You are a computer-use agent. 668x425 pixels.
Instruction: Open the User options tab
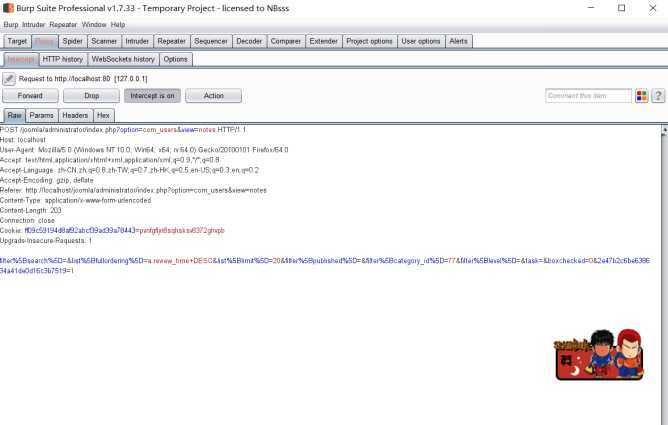tap(421, 41)
